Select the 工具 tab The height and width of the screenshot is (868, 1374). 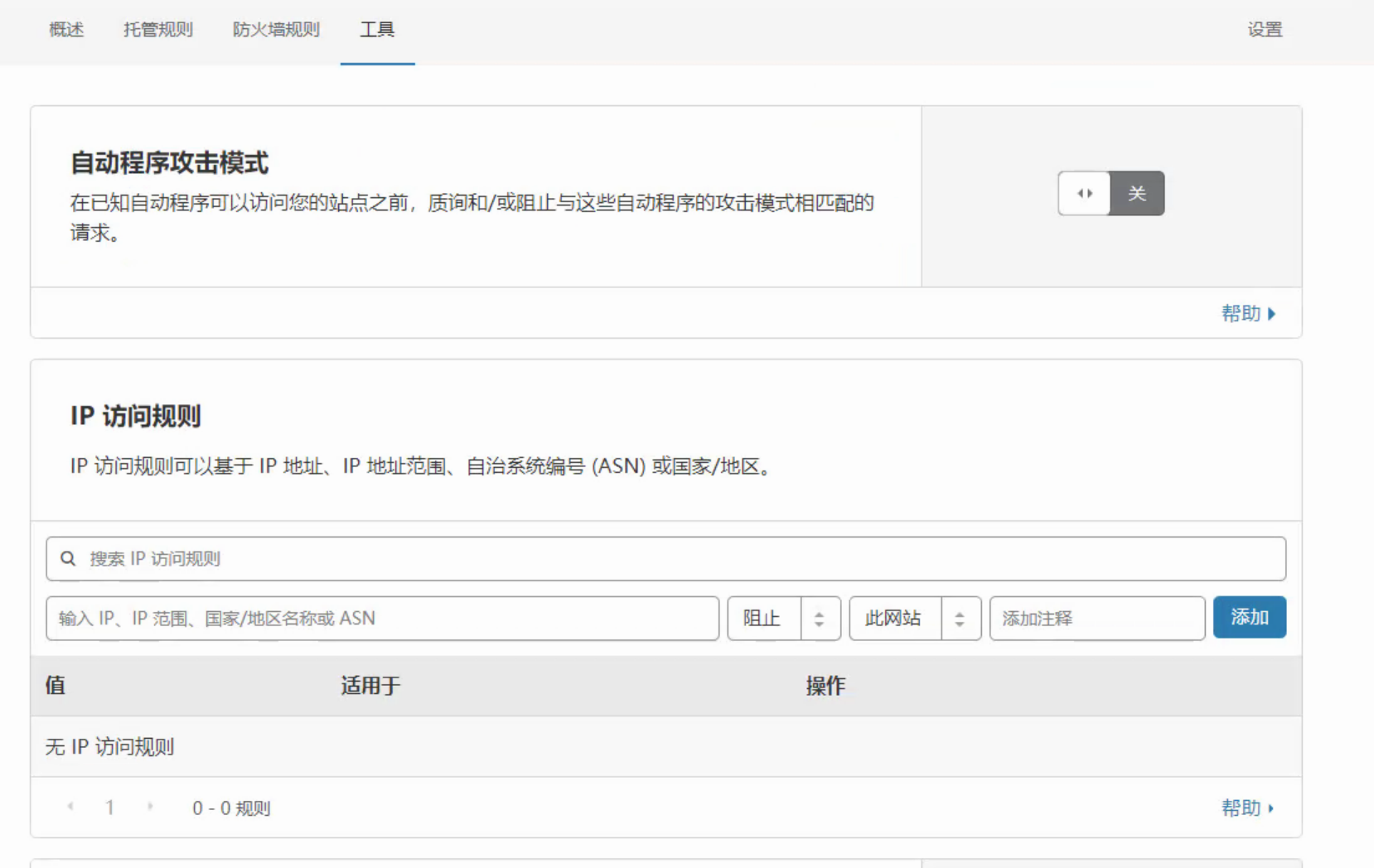click(x=377, y=30)
